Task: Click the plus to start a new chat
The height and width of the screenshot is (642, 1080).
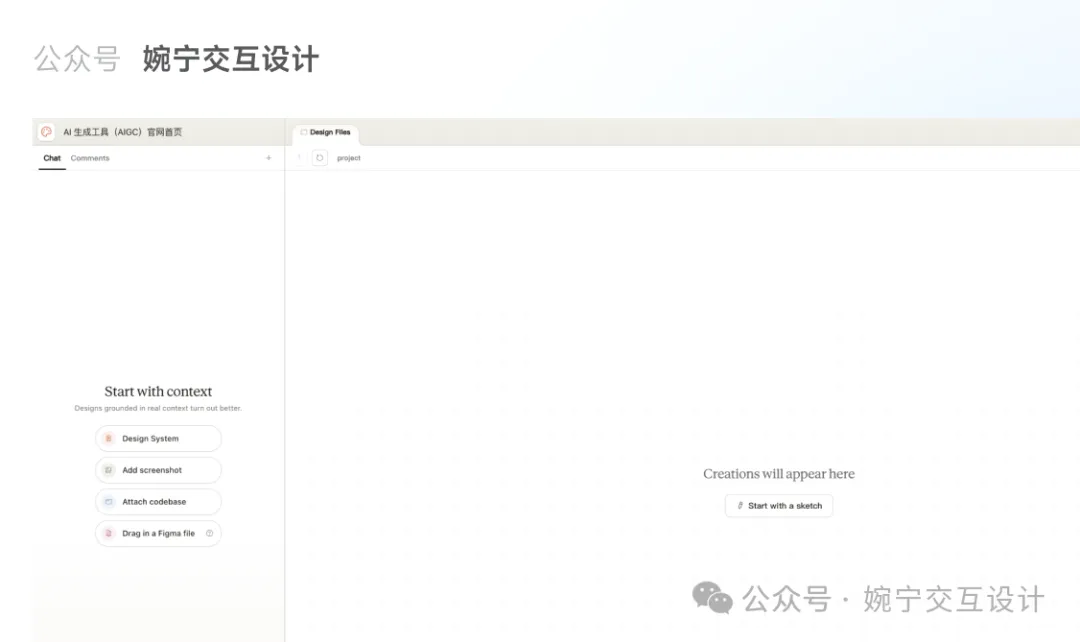Action: tap(268, 158)
